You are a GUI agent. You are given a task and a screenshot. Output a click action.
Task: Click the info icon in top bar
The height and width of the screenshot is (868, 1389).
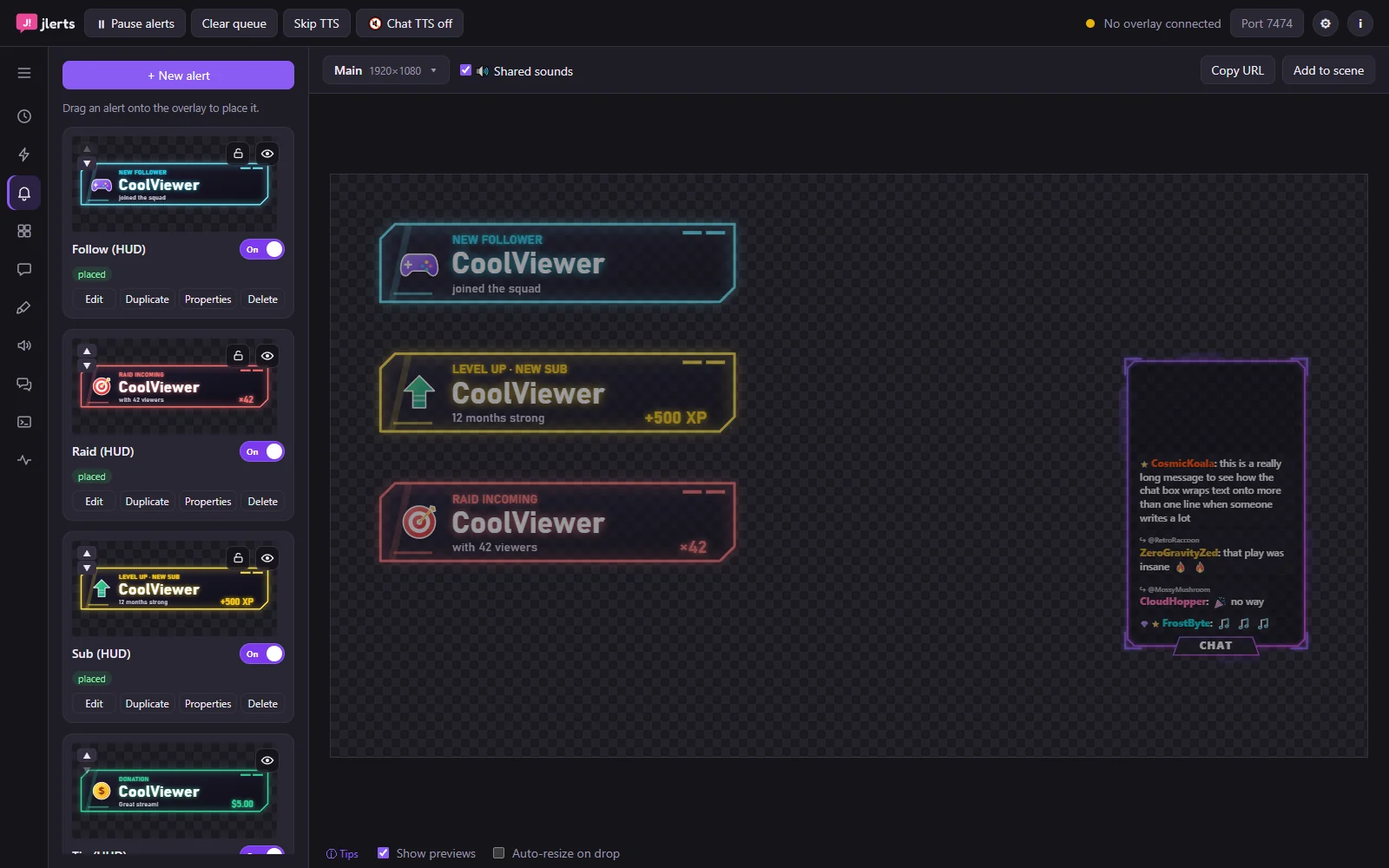tap(1360, 23)
